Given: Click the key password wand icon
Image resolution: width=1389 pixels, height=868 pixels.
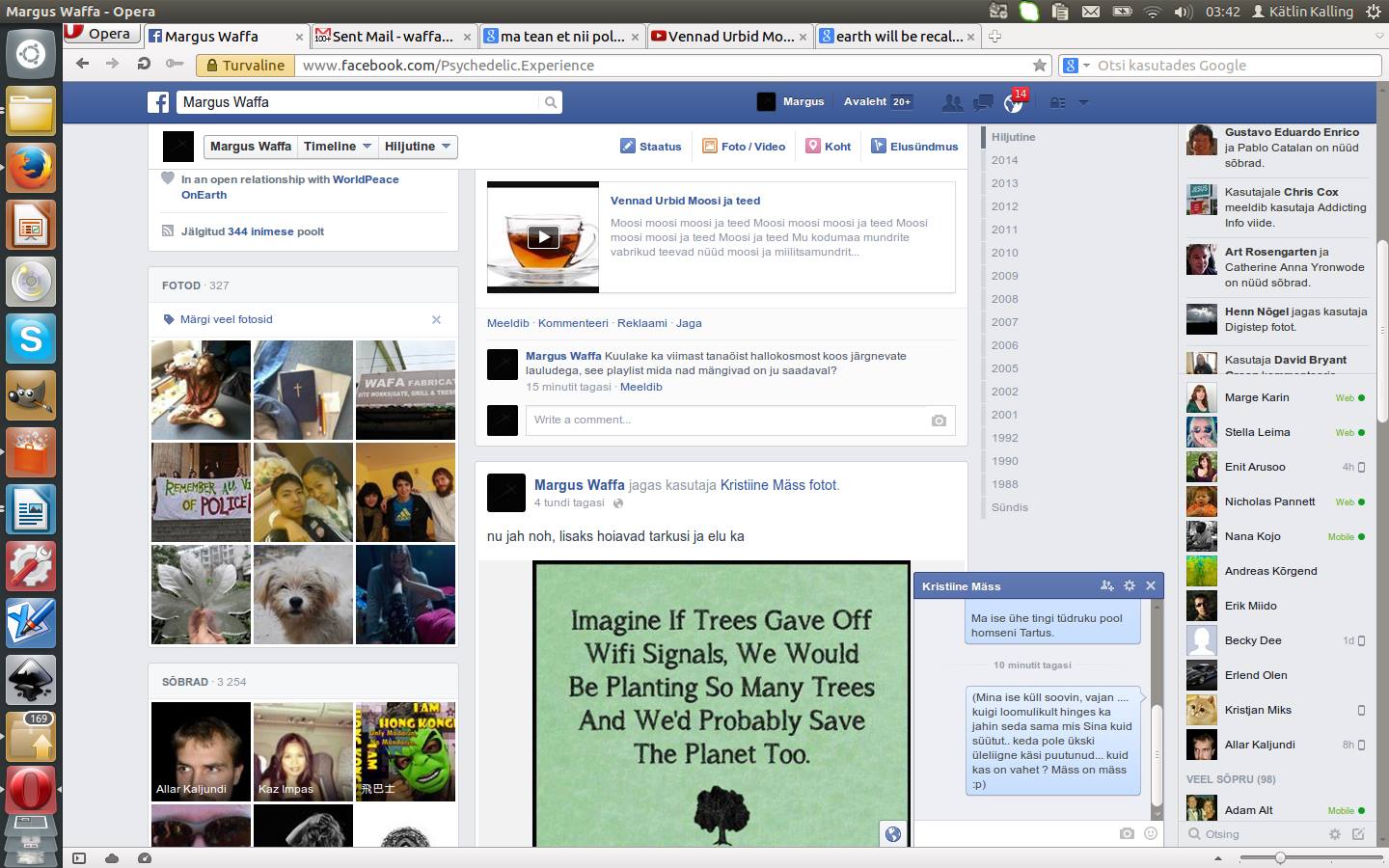Looking at the screenshot, I should (174, 64).
